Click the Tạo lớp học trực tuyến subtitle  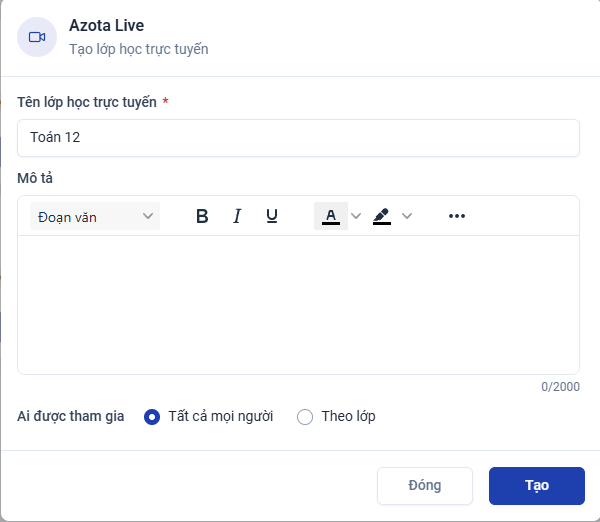139,49
